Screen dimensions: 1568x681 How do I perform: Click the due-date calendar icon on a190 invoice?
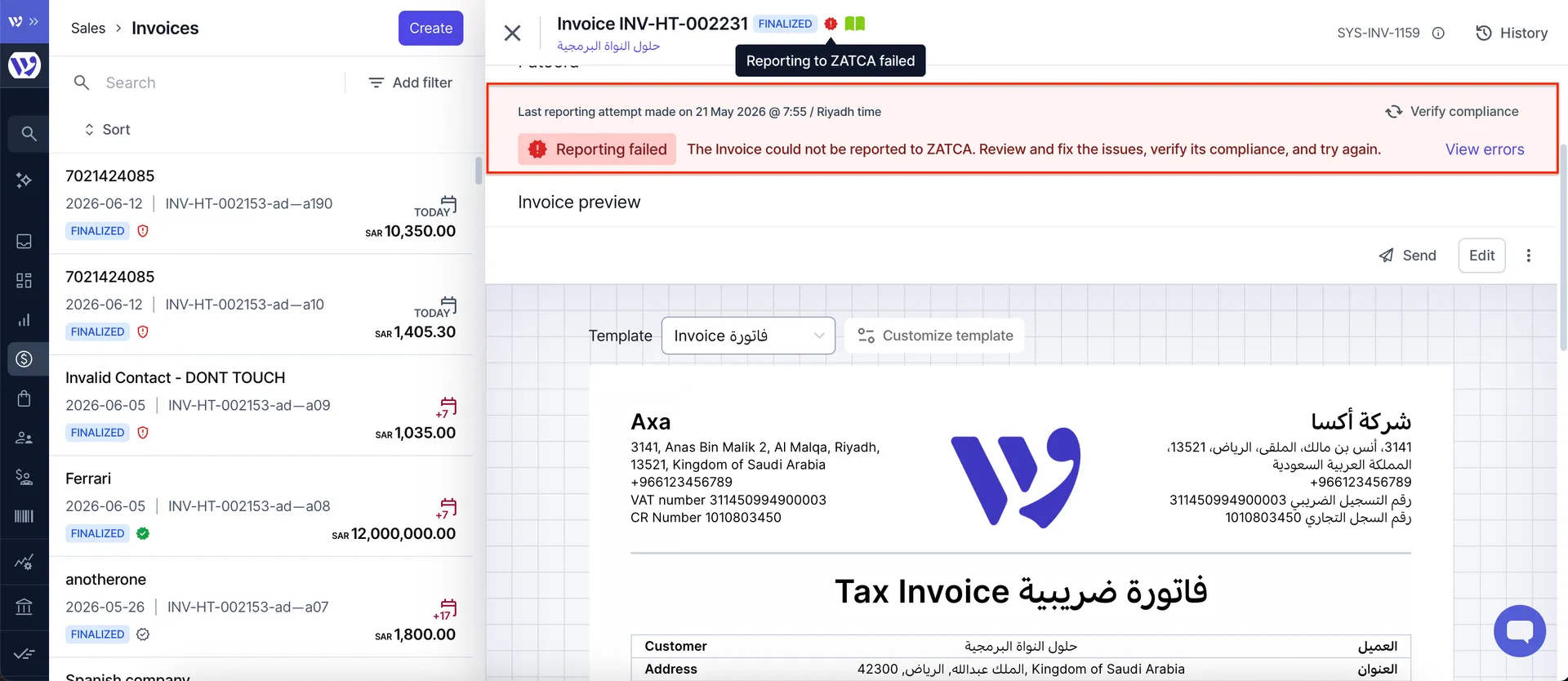pos(448,203)
